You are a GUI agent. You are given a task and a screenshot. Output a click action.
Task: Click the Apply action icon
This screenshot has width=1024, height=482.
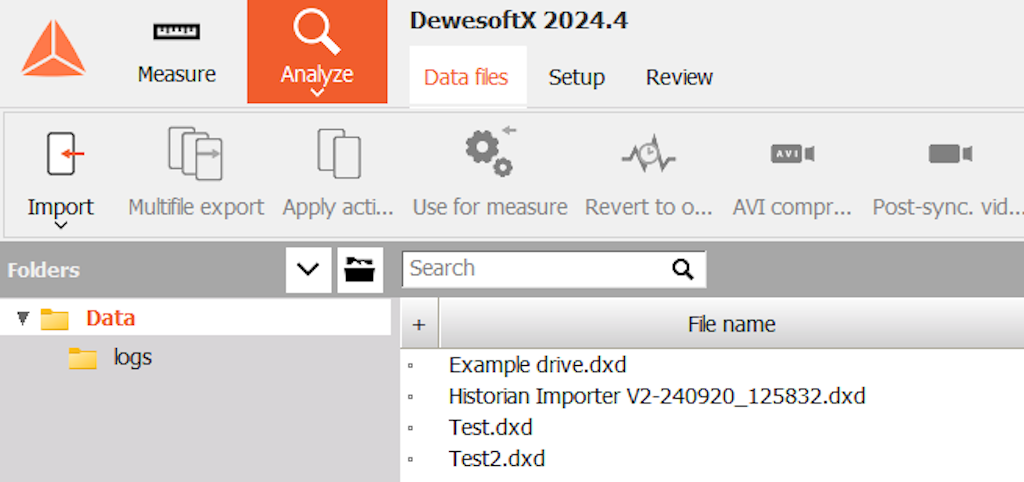(338, 153)
